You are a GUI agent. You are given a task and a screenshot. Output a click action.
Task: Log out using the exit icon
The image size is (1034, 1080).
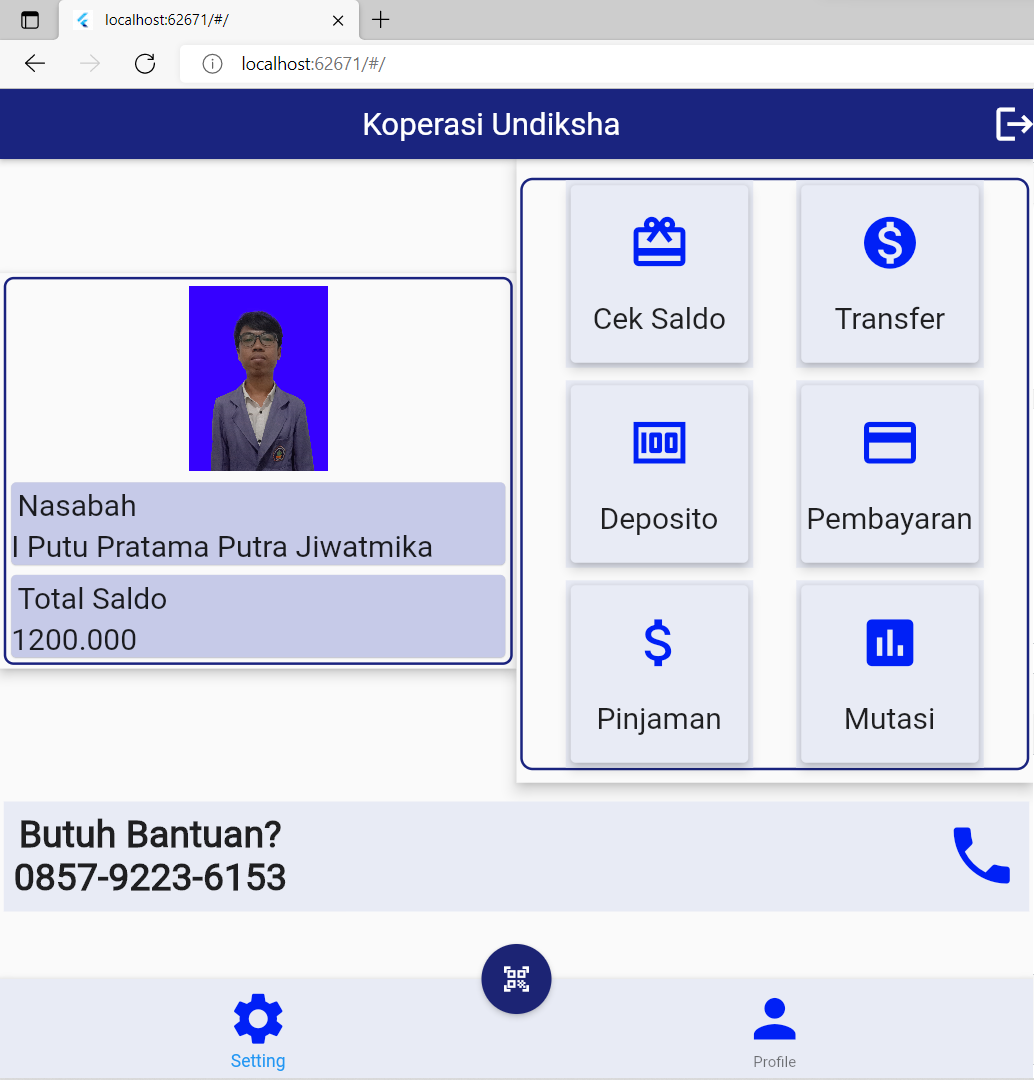click(x=1016, y=124)
